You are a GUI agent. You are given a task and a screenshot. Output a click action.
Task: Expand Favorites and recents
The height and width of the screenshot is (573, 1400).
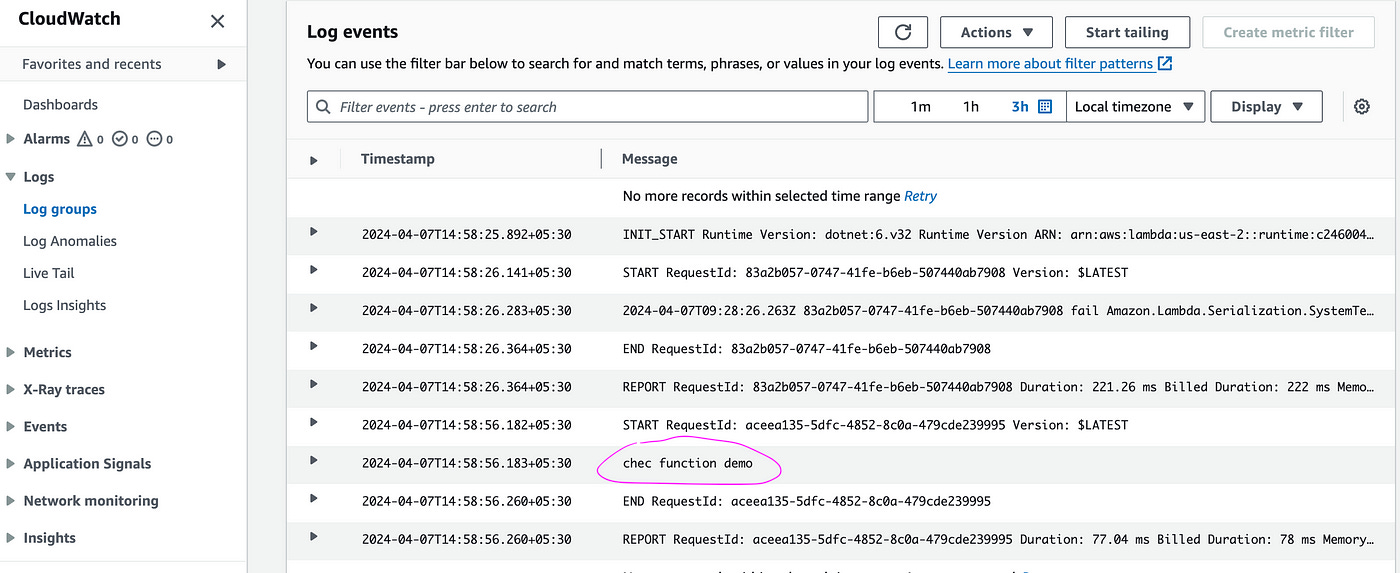tap(222, 64)
